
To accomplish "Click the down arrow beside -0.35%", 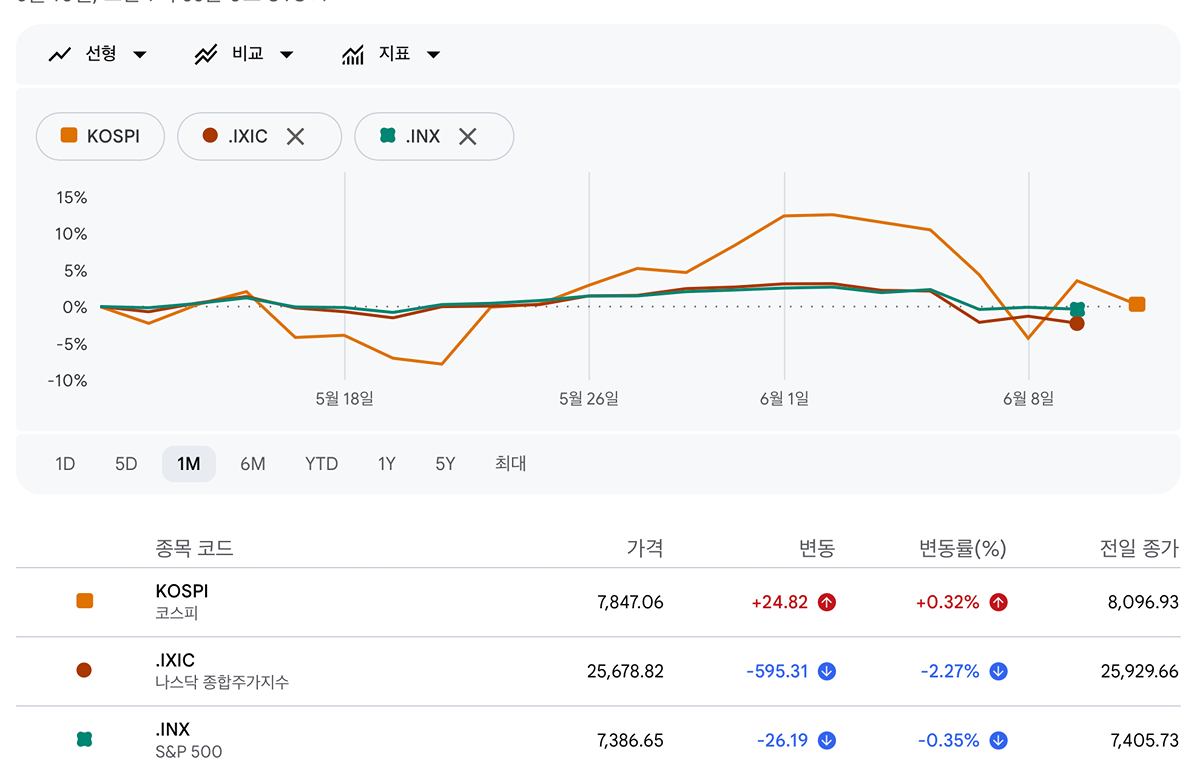I will (999, 740).
